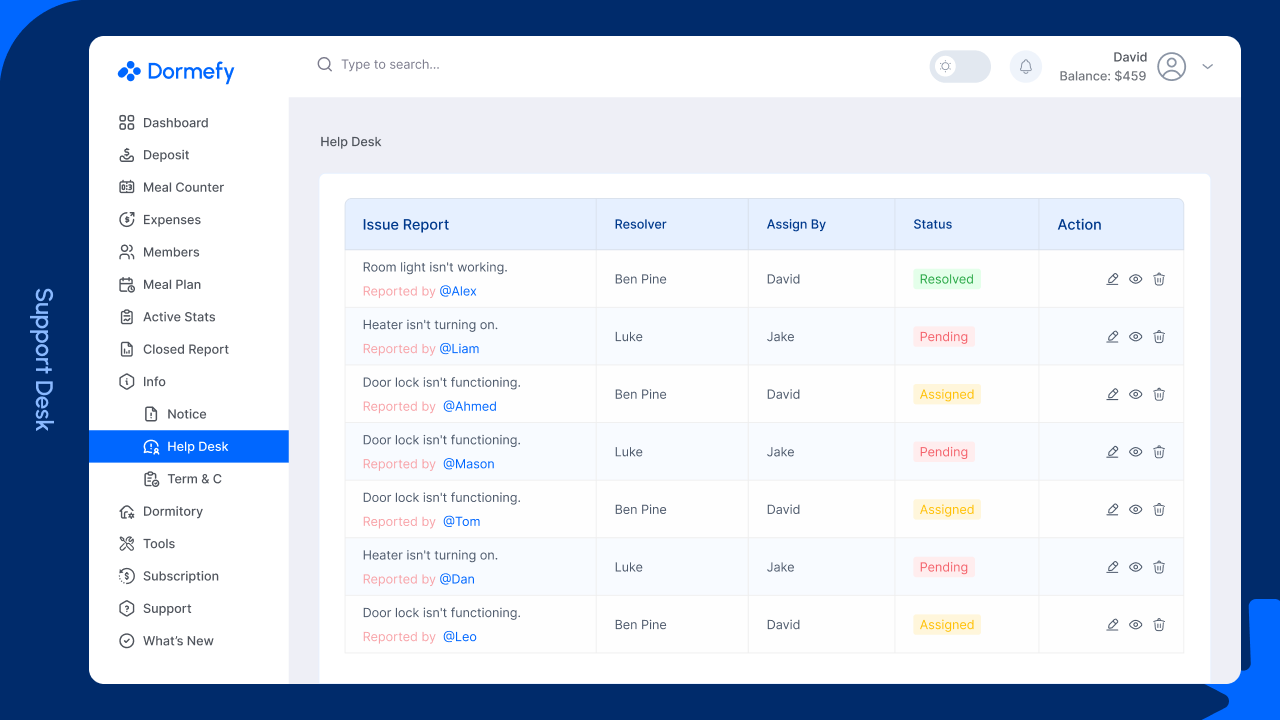Focus the Type to search field
The height and width of the screenshot is (720, 1280).
(390, 64)
